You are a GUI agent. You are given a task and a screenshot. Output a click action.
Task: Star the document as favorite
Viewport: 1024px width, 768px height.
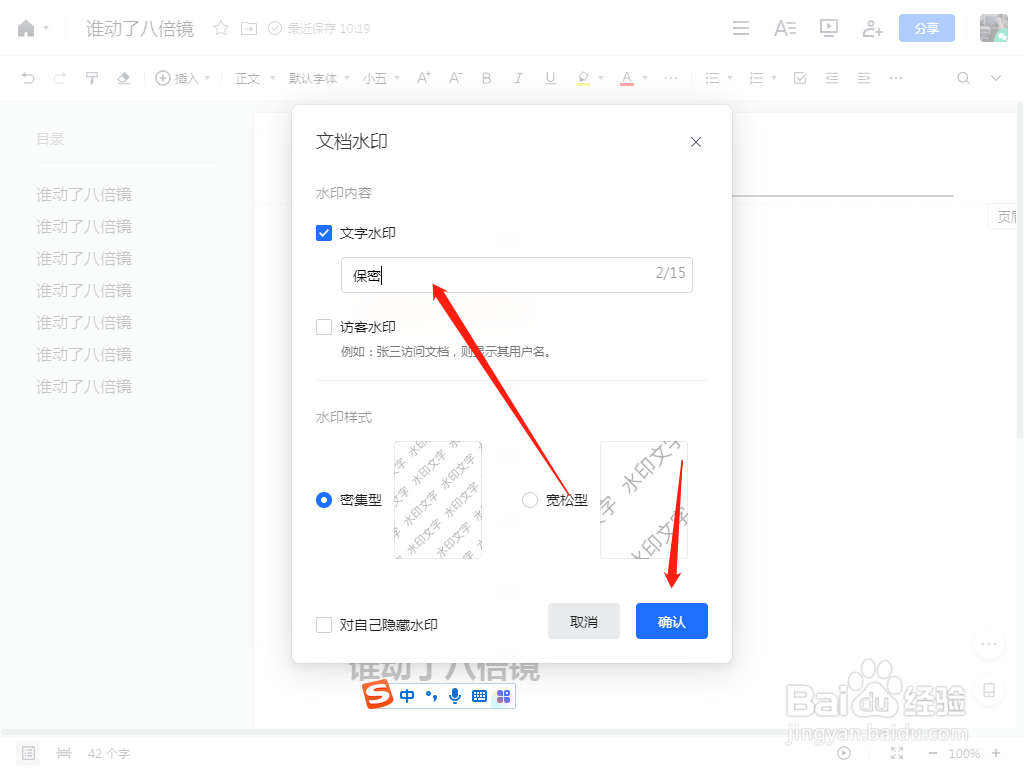pos(221,28)
